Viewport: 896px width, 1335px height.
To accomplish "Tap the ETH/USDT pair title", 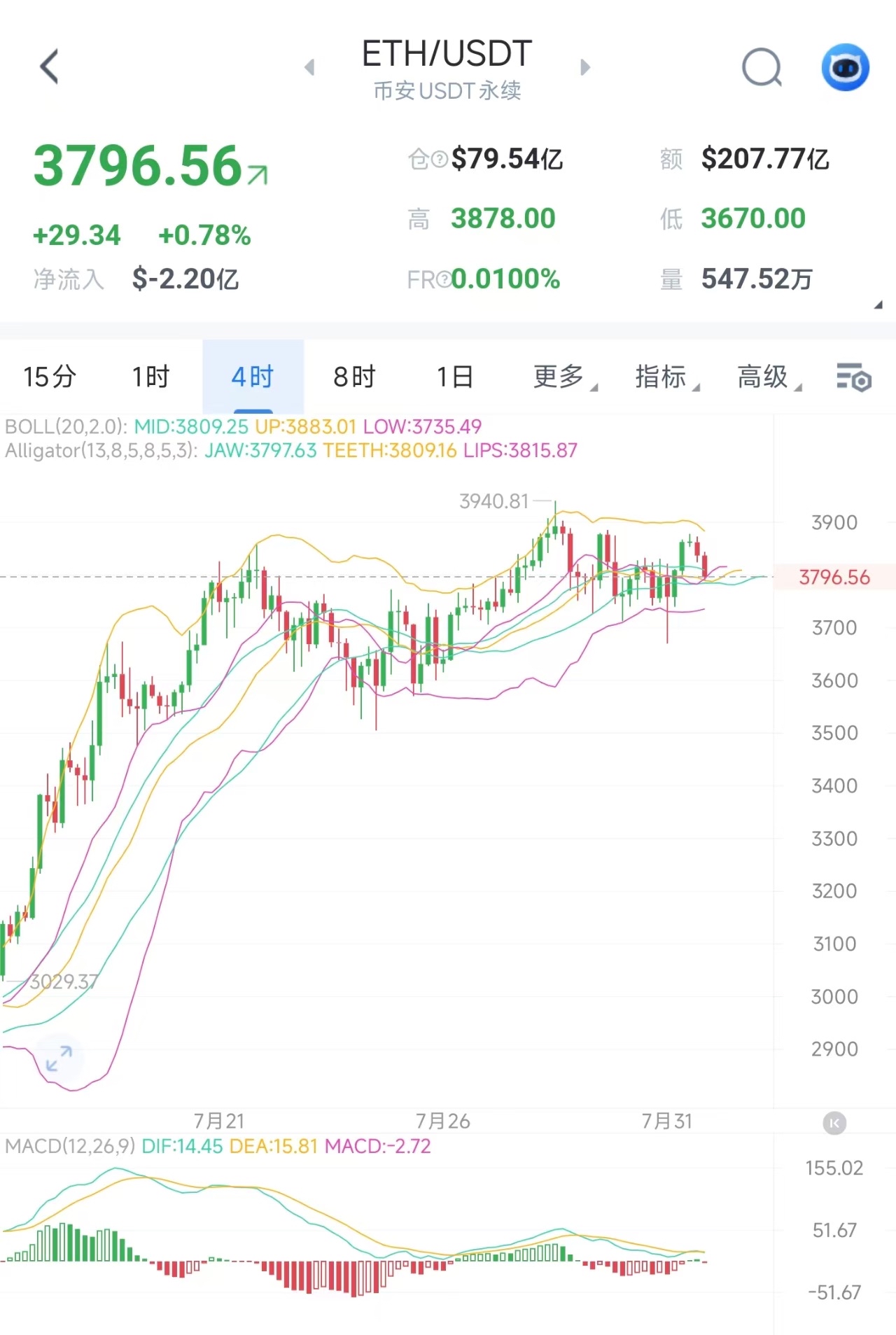I will click(447, 54).
